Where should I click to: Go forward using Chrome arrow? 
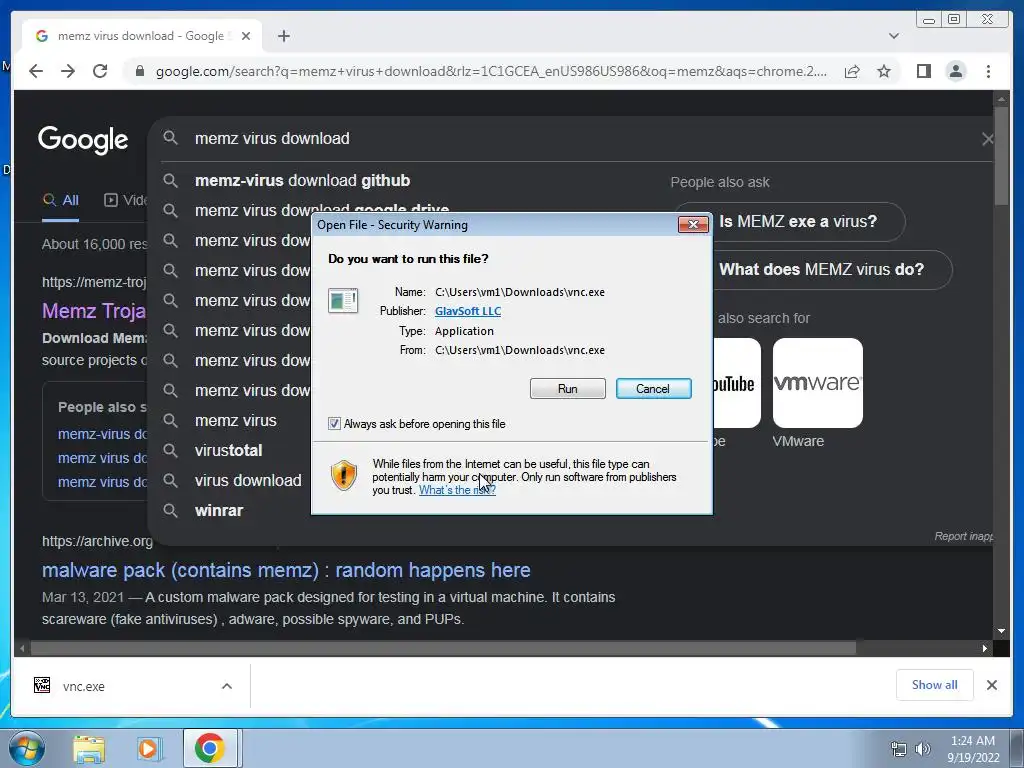(x=68, y=71)
